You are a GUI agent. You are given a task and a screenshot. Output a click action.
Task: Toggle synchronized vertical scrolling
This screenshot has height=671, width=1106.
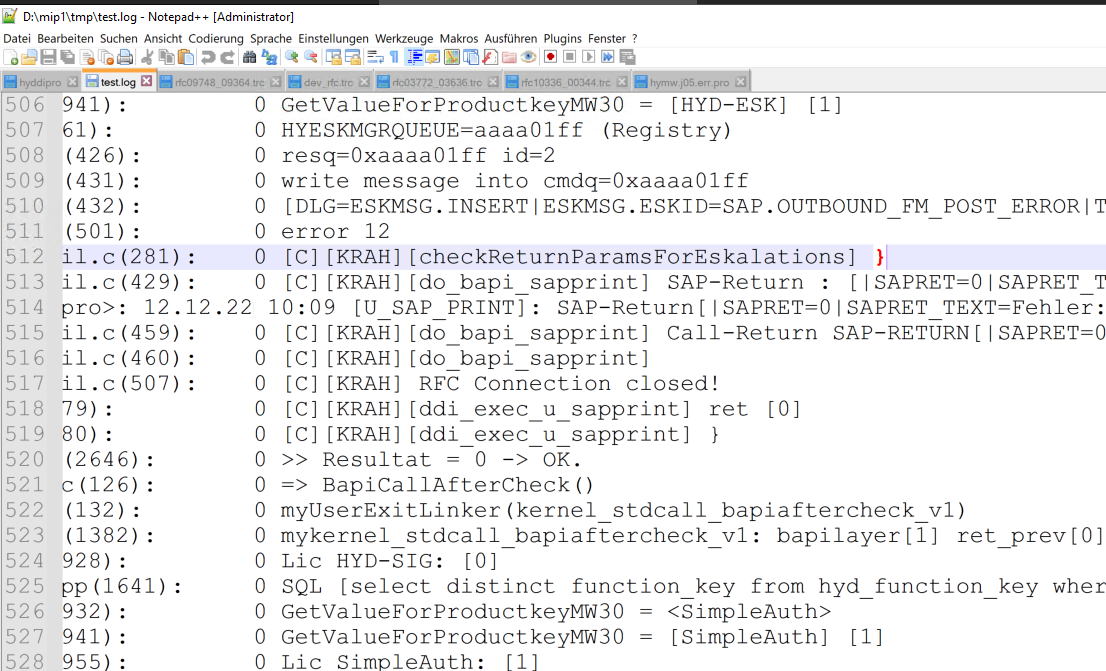(333, 57)
